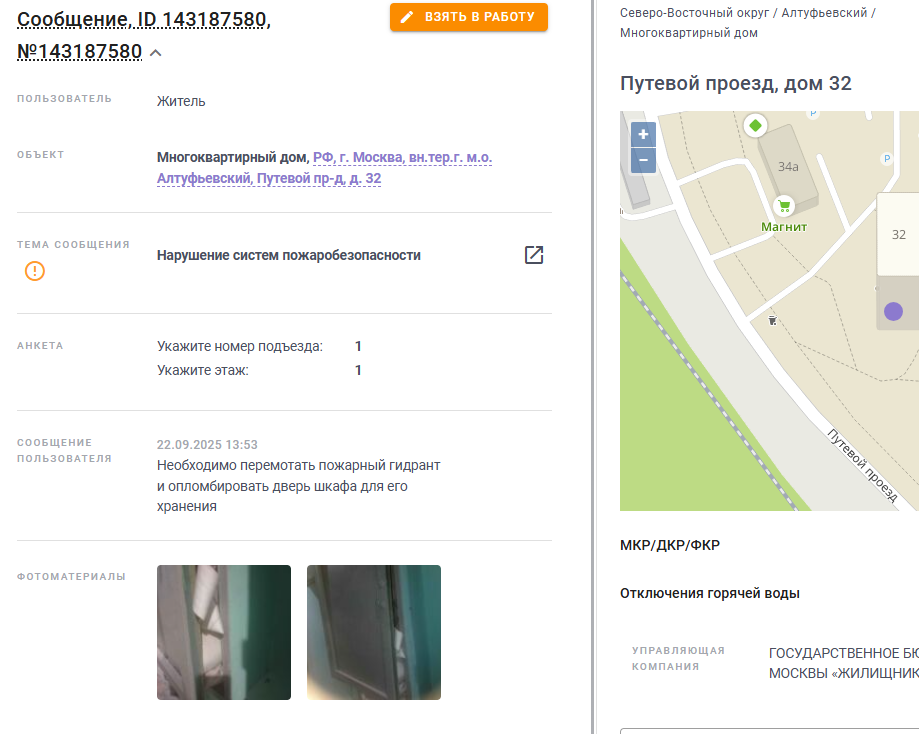The width and height of the screenshot is (919, 734).
Task: Zoom in on the map
Action: 643,134
